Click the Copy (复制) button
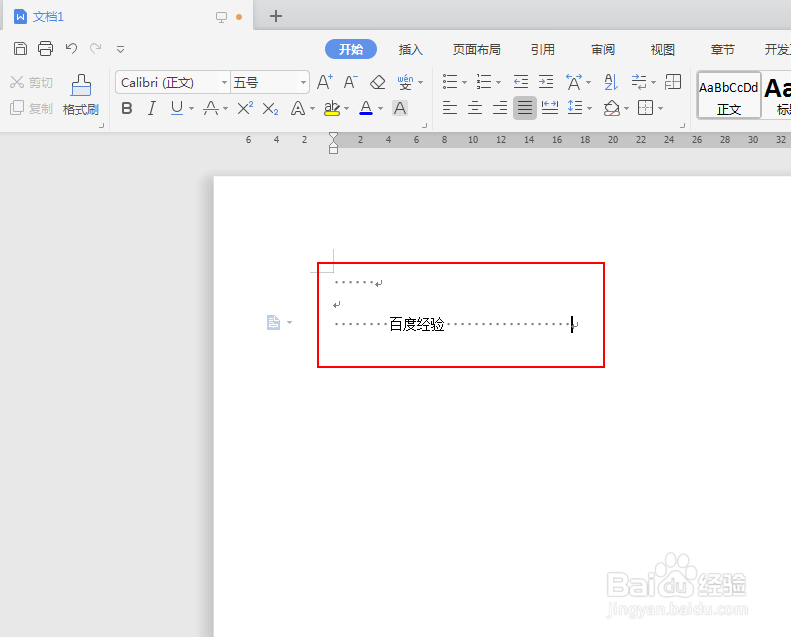The height and width of the screenshot is (637, 791). pyautogui.click(x=31, y=108)
